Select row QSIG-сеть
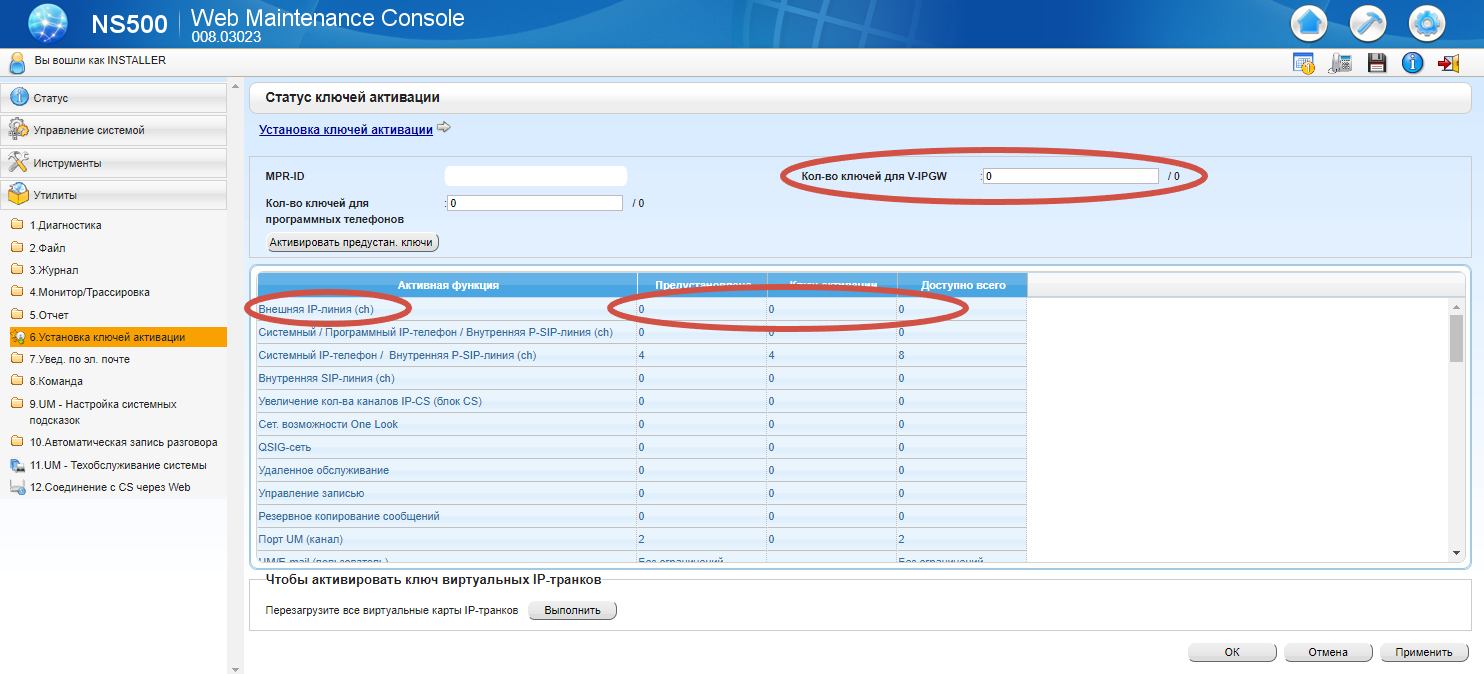1484x674 pixels. pyautogui.click(x=642, y=447)
